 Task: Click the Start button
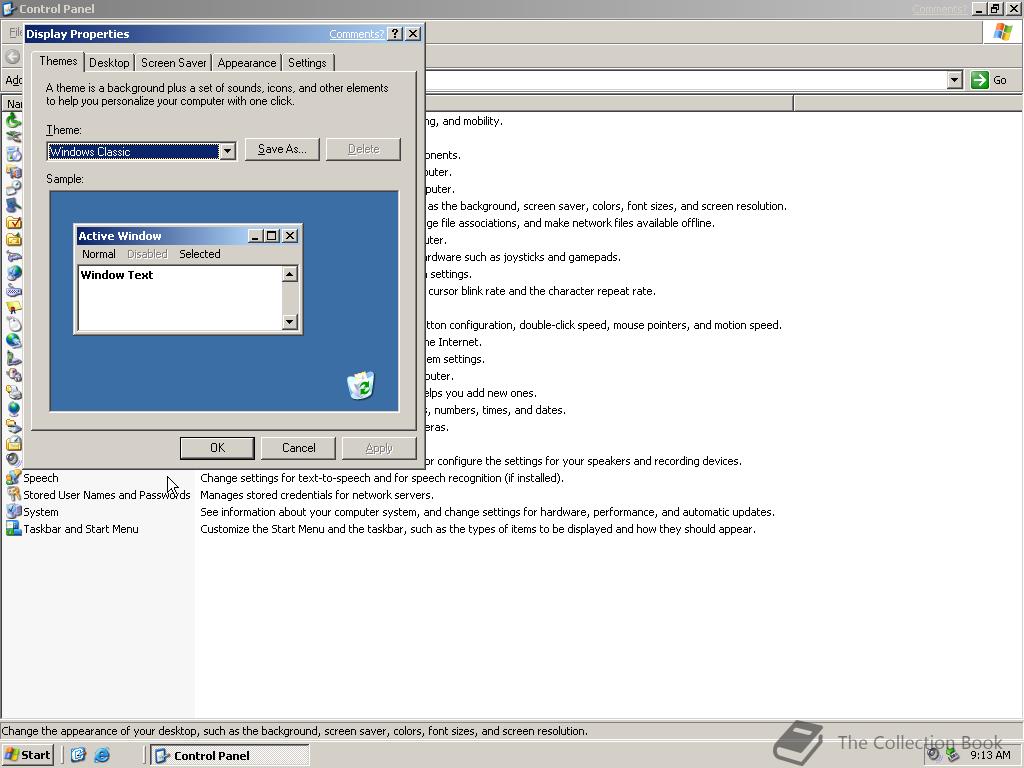pyautogui.click(x=28, y=755)
